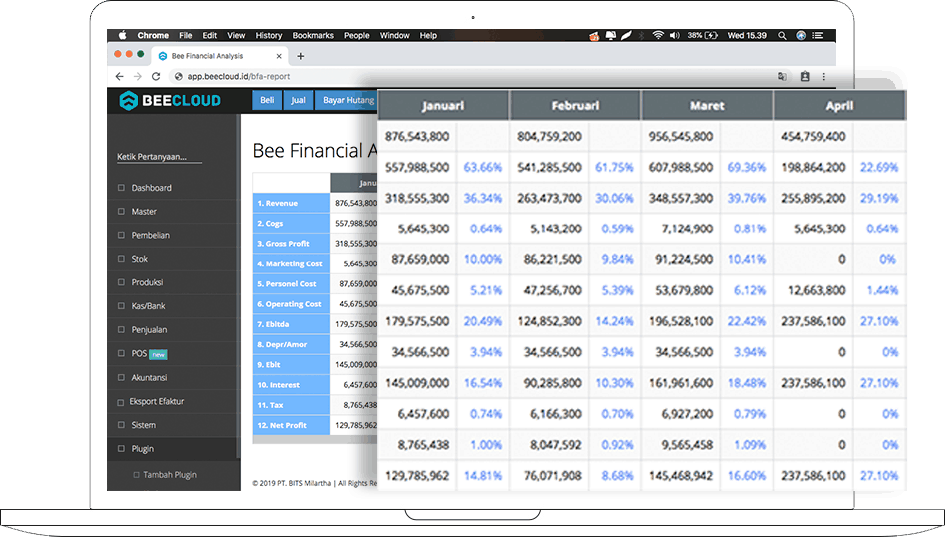The height and width of the screenshot is (537, 945).
Task: Open the Bookmarks menu in menu bar
Action: [x=313, y=35]
